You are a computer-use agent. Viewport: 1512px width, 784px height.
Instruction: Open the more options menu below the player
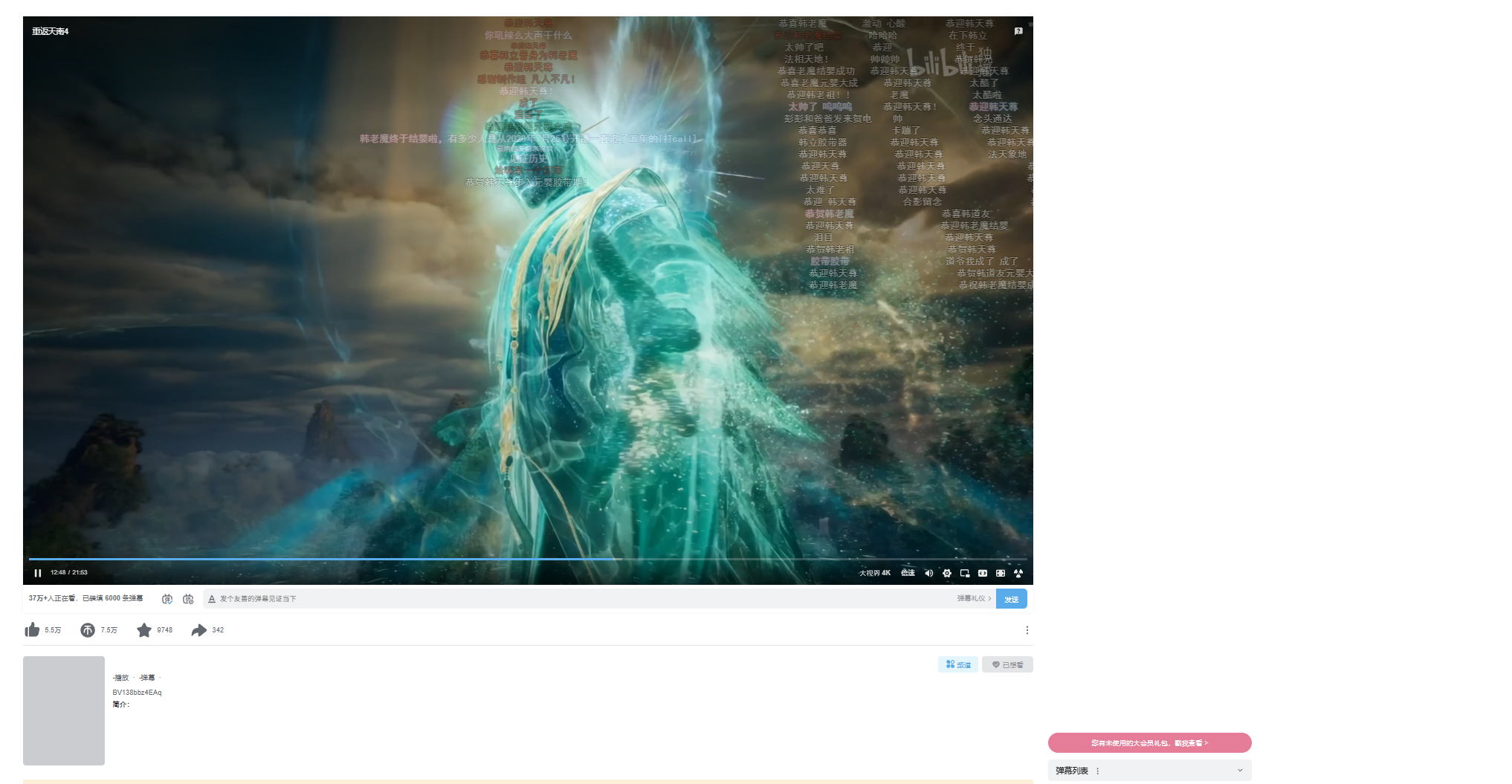tap(1027, 630)
